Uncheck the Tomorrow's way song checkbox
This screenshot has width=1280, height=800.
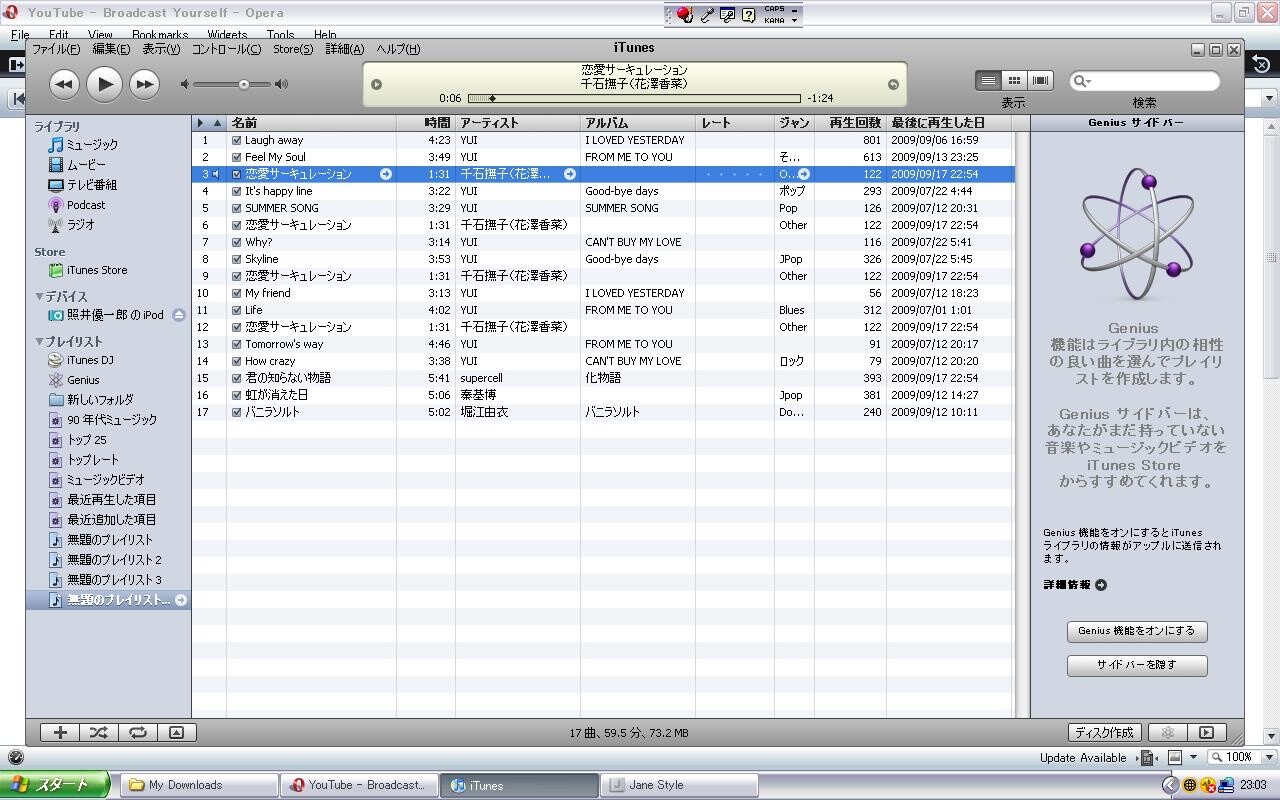[237, 344]
